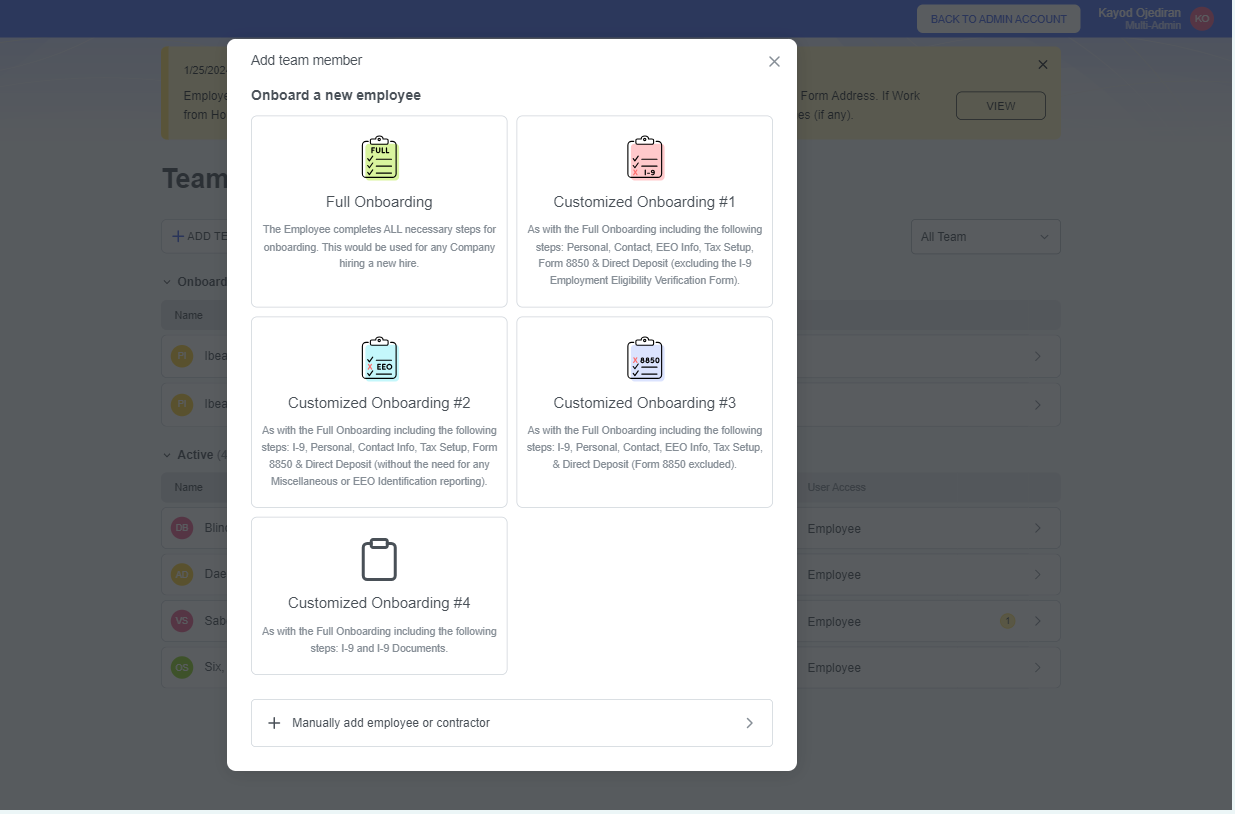Click the Customized Onboarding #1 I-9 clipboard icon
This screenshot has height=814, width=1235.
(x=645, y=158)
